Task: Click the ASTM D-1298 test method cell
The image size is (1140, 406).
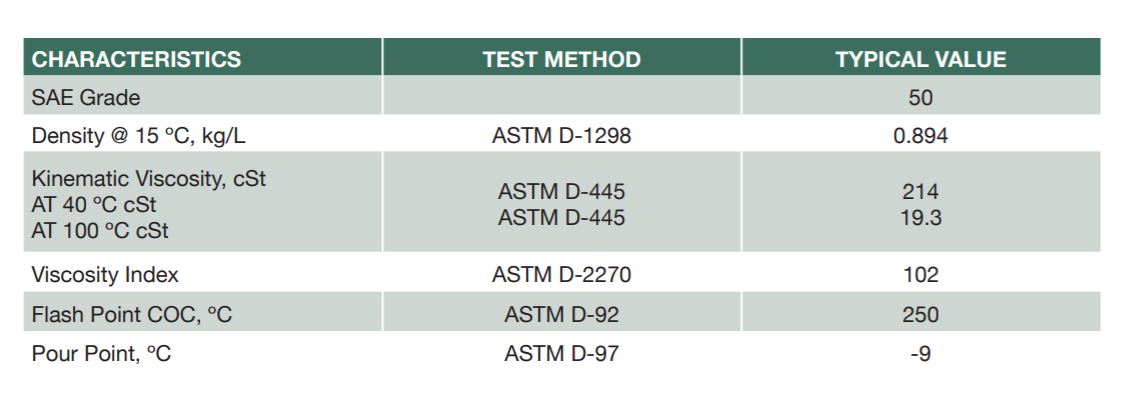Action: (x=561, y=135)
